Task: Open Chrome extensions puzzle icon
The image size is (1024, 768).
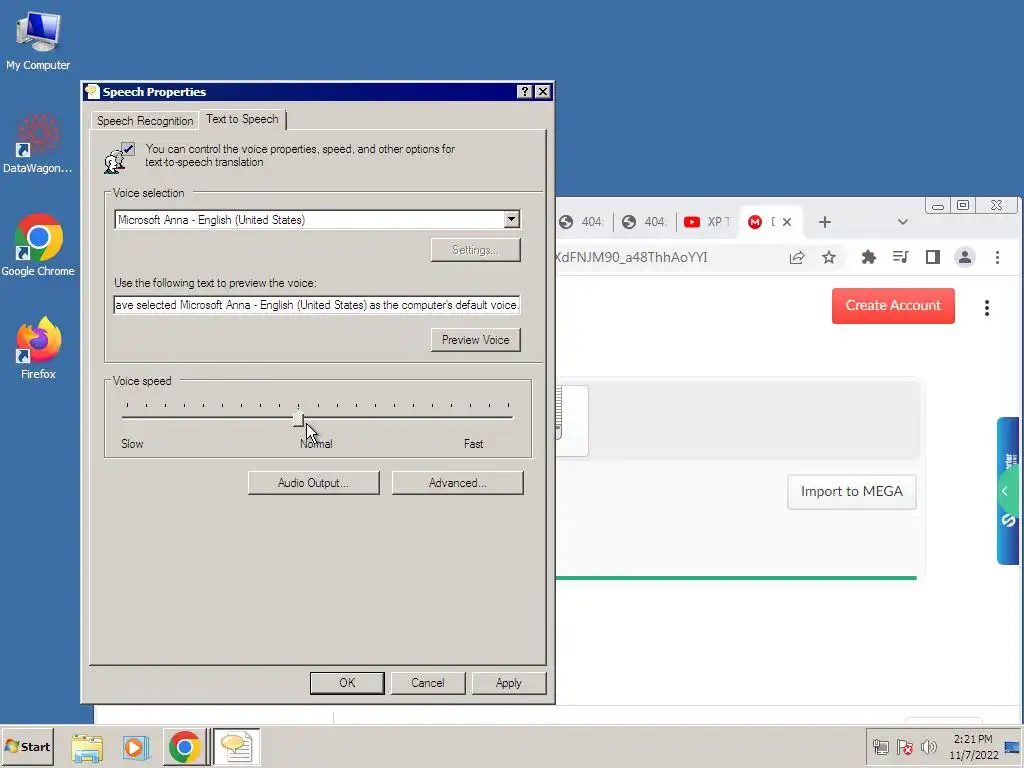Action: (x=869, y=257)
